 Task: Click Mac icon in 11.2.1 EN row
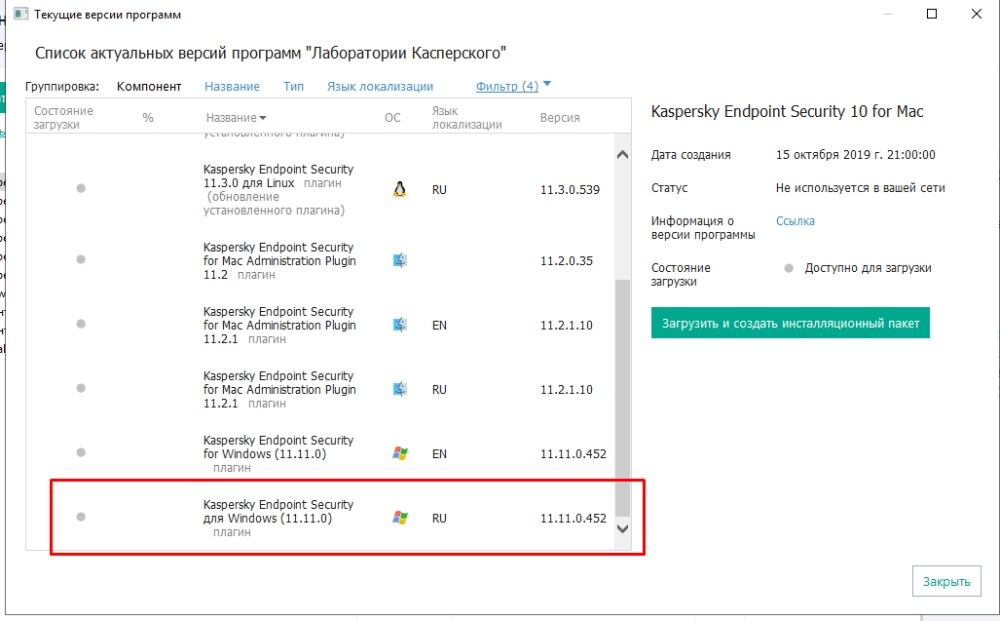pyautogui.click(x=399, y=325)
